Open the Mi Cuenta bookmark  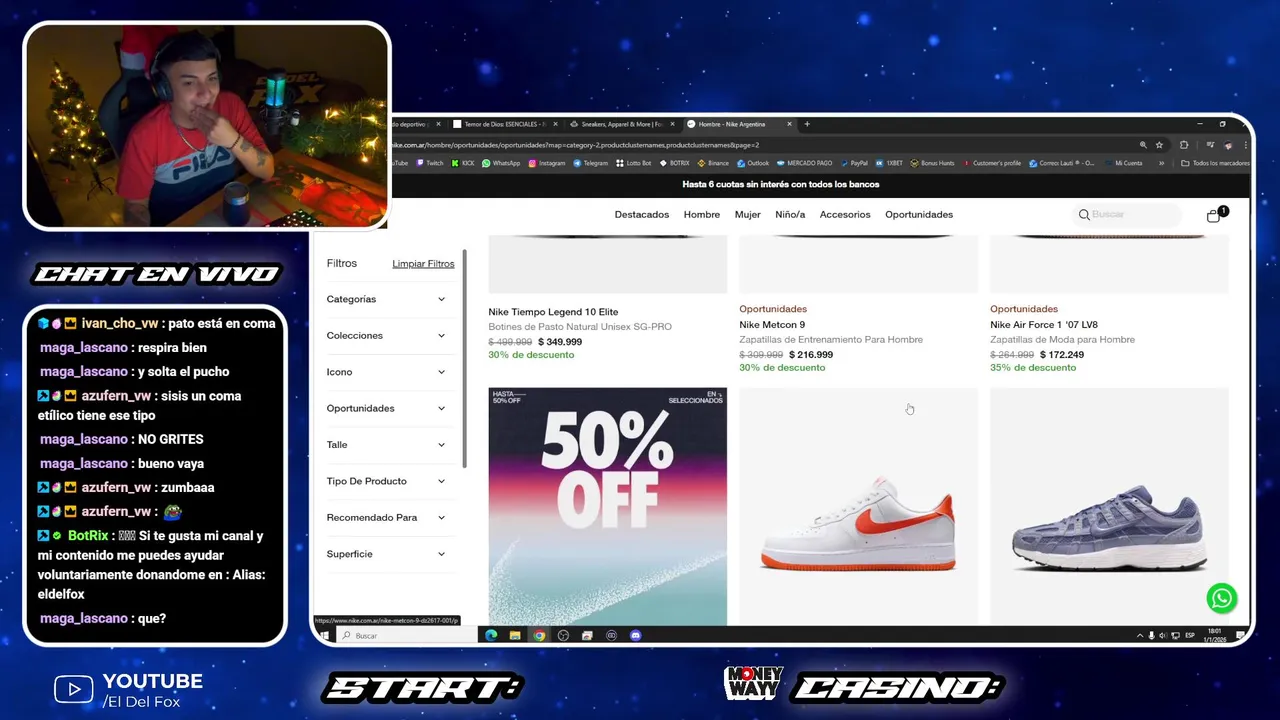click(1124, 163)
